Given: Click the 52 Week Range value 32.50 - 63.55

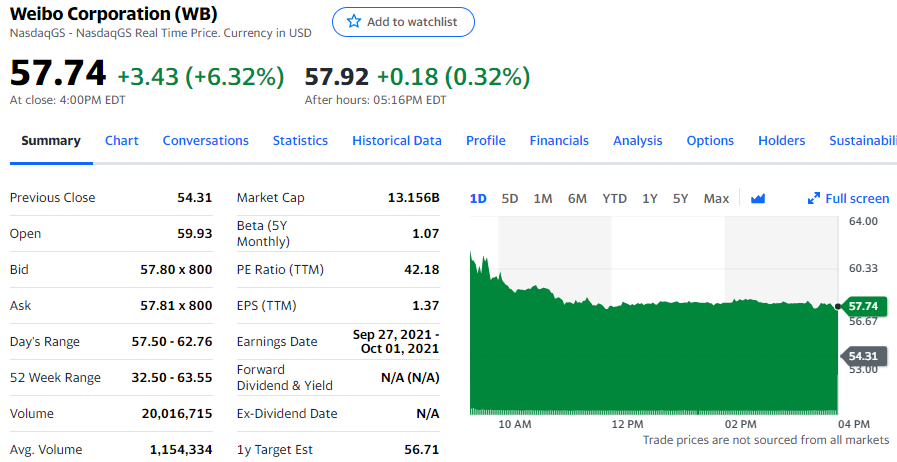Looking at the screenshot, I should (x=172, y=377).
